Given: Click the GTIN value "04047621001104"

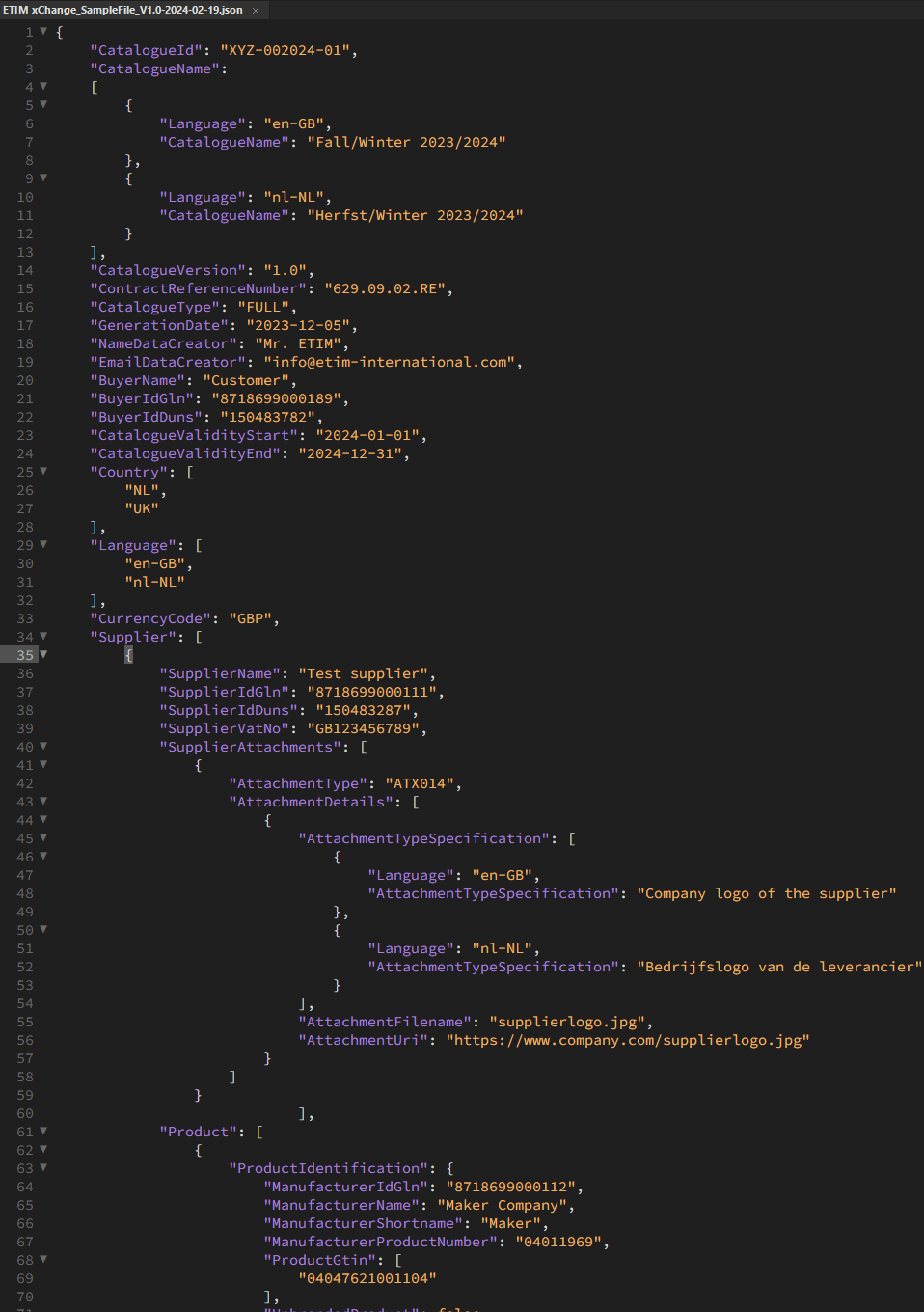Looking at the screenshot, I should click(x=367, y=1278).
